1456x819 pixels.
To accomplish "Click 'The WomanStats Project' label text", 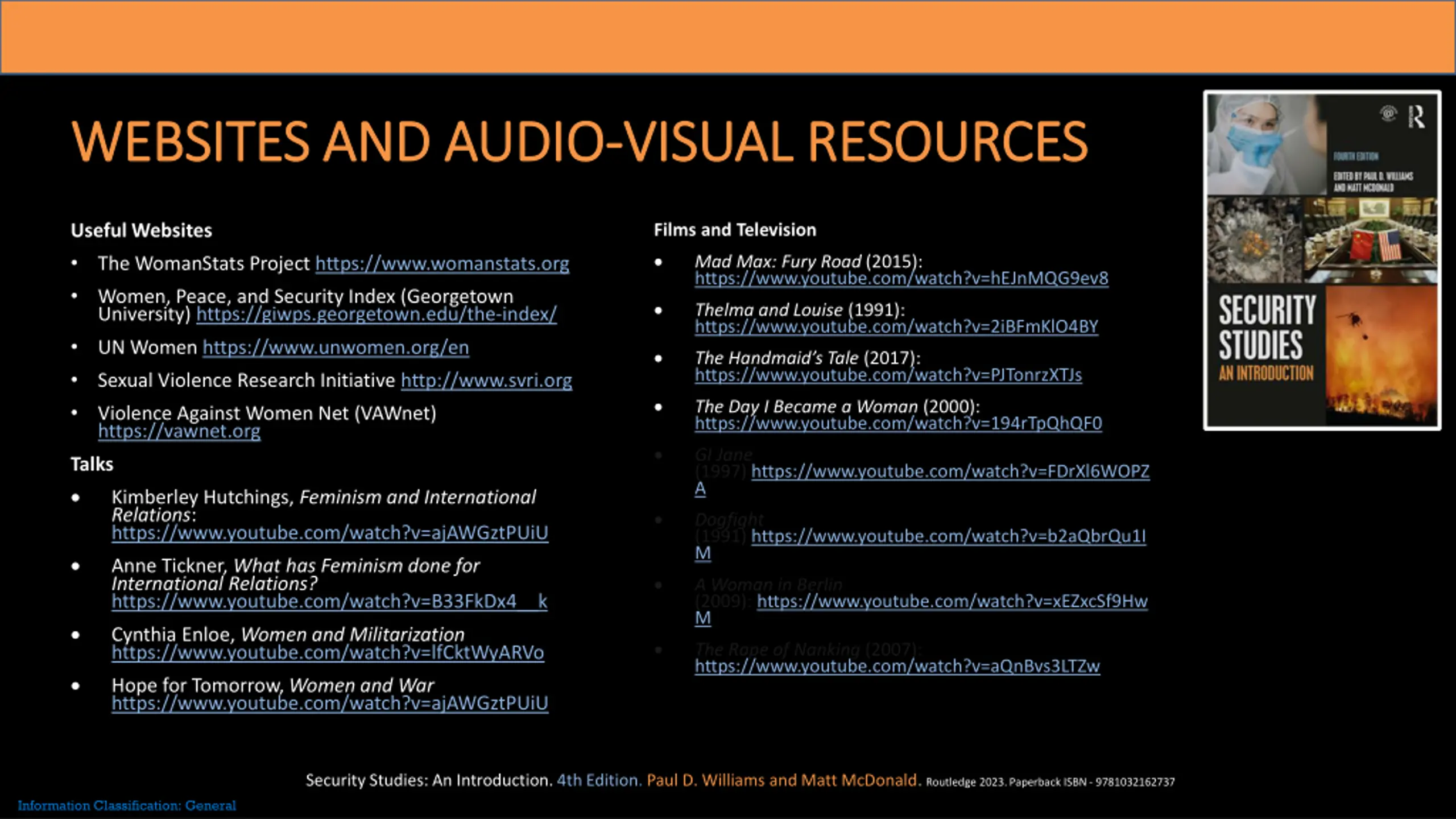I will 204,264.
